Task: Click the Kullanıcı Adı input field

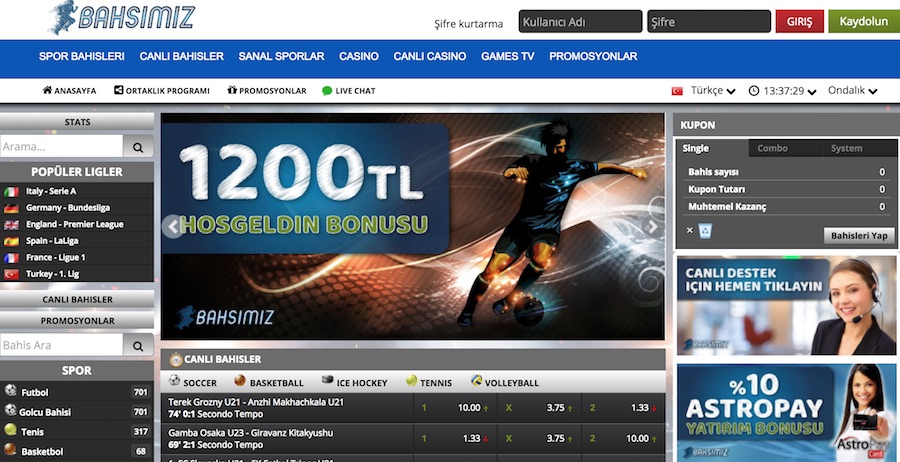Action: pos(580,21)
